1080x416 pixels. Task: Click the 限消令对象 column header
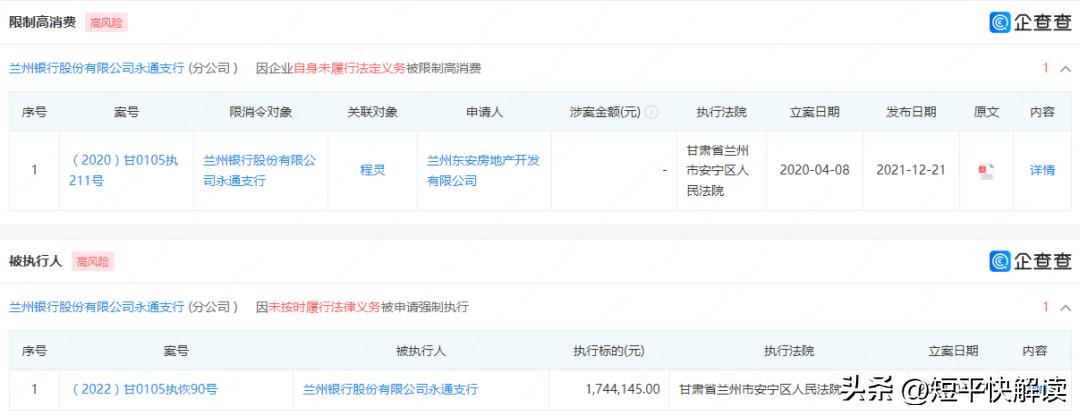pos(260,112)
